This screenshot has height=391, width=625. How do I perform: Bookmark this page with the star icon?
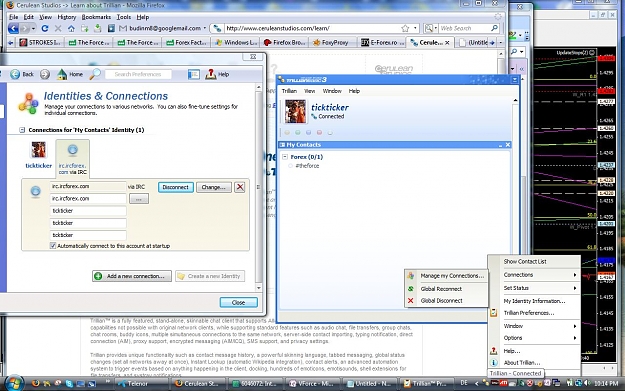tap(405, 28)
